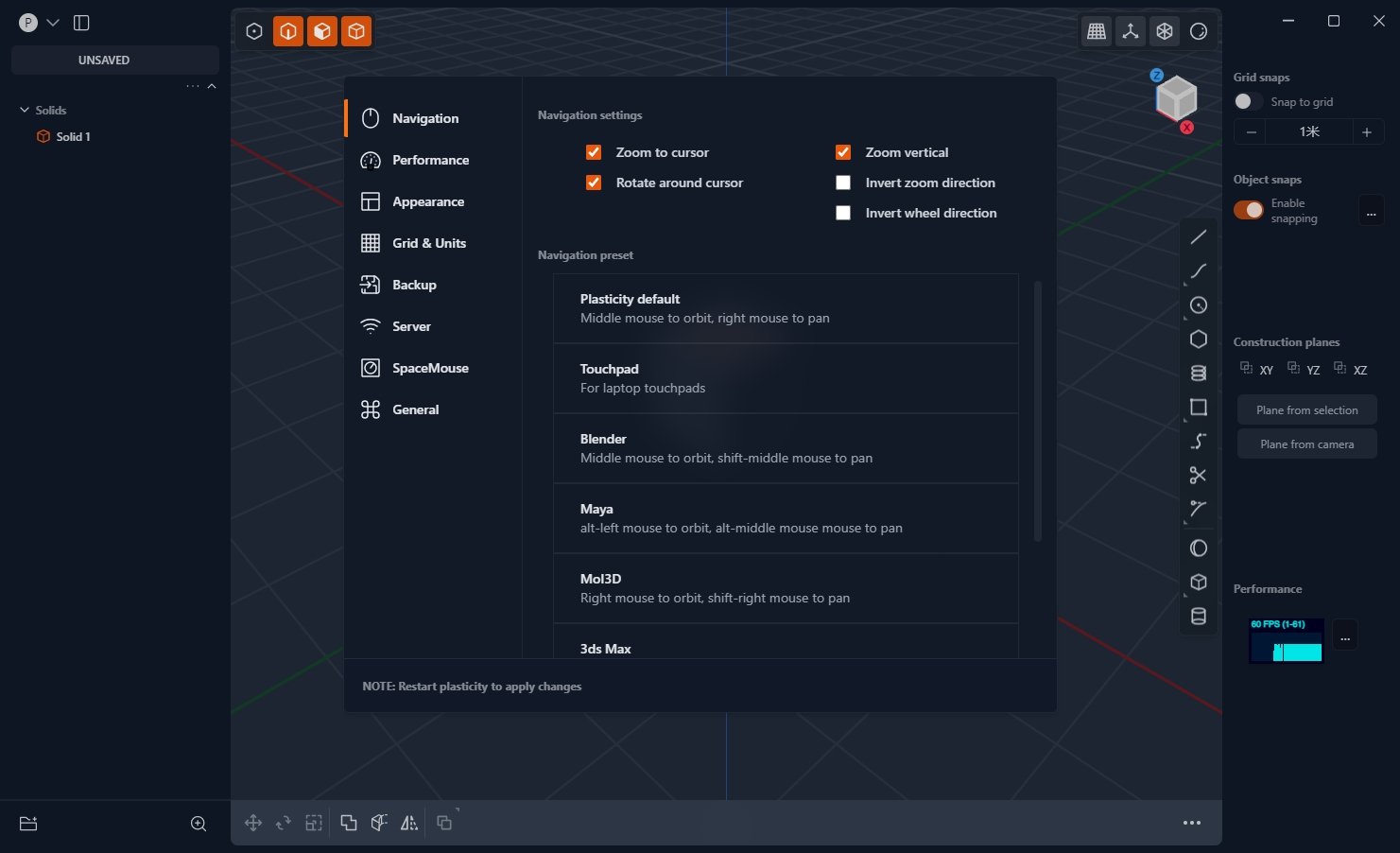Image resolution: width=1400 pixels, height=853 pixels.
Task: Select the YZ construction plane
Action: (1304, 369)
